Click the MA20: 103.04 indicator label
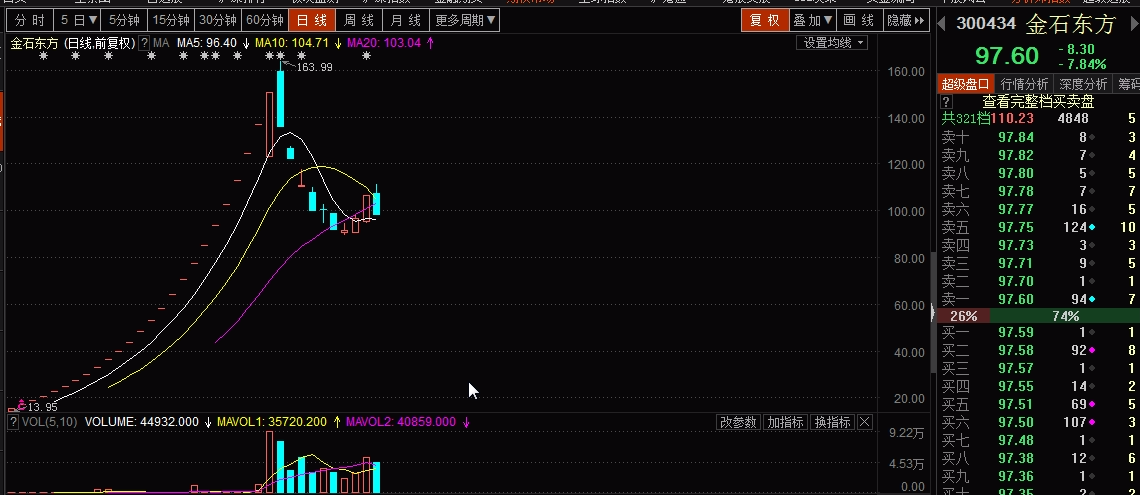Viewport: 1140px width, 495px height. tap(383, 43)
